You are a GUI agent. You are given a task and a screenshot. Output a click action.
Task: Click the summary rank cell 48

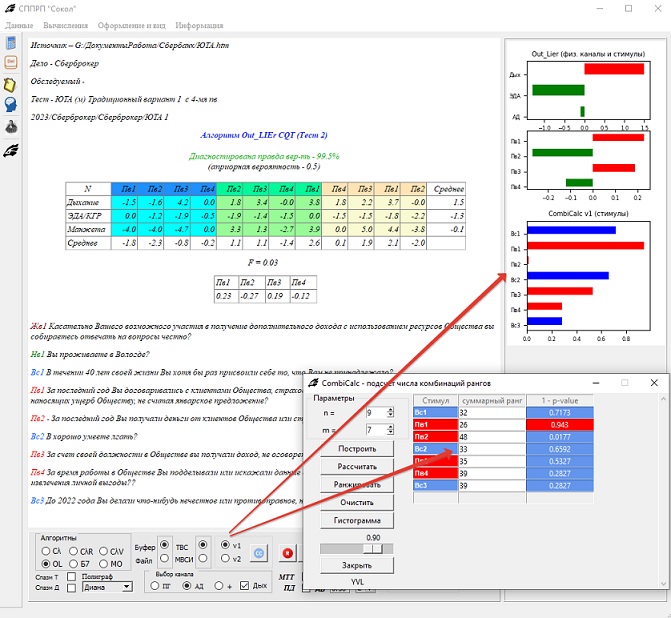pyautogui.click(x=492, y=437)
